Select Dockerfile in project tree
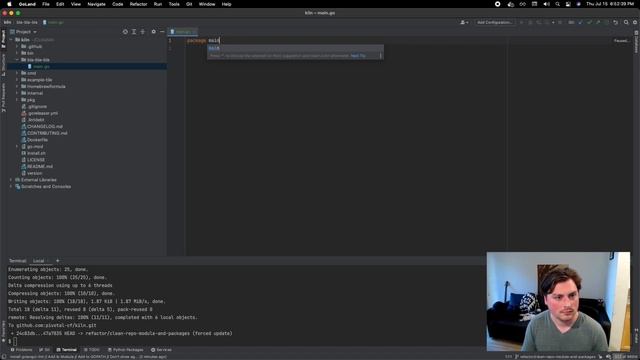 [x=37, y=140]
